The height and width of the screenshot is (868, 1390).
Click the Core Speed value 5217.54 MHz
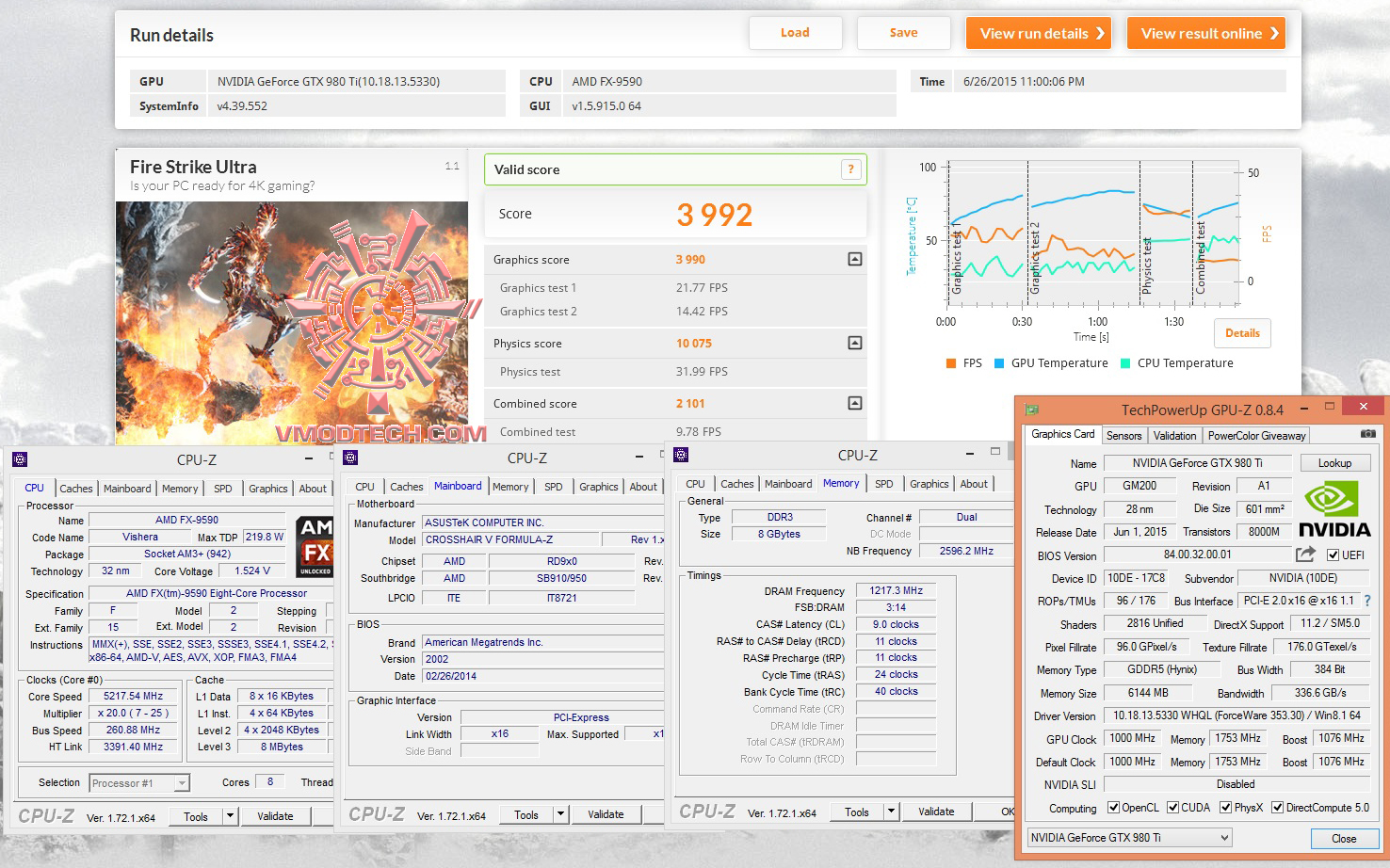133,696
